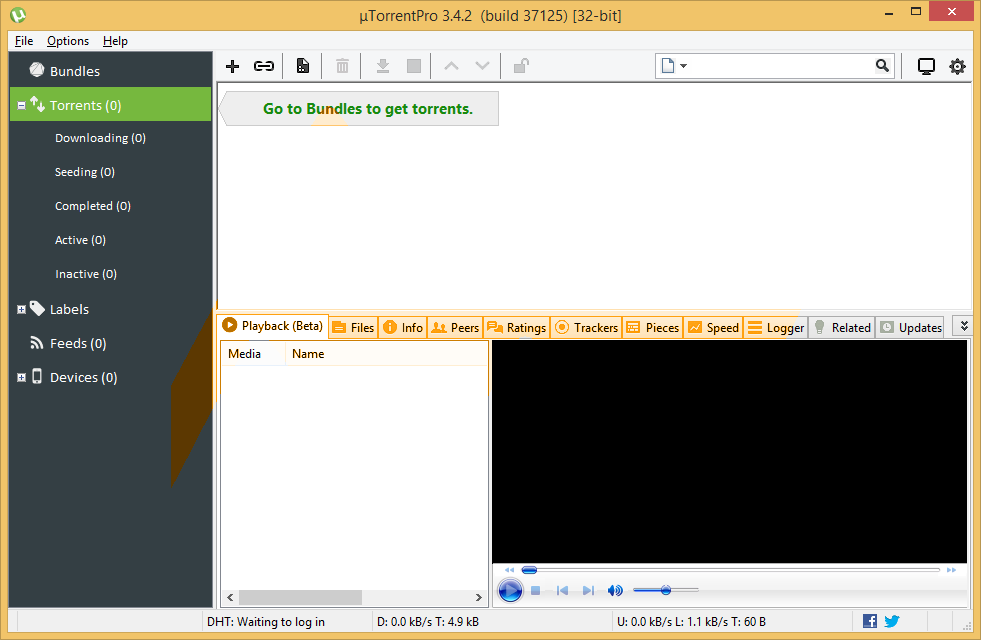Image resolution: width=981 pixels, height=640 pixels.
Task: Click the Twitter bird icon in status bar
Action: tap(892, 621)
